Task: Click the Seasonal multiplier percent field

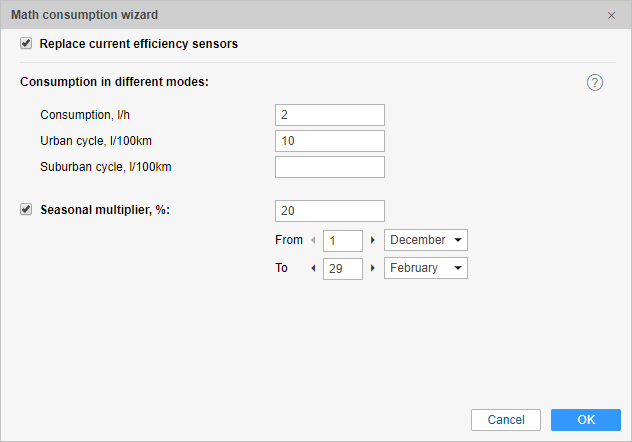Action: click(x=330, y=210)
